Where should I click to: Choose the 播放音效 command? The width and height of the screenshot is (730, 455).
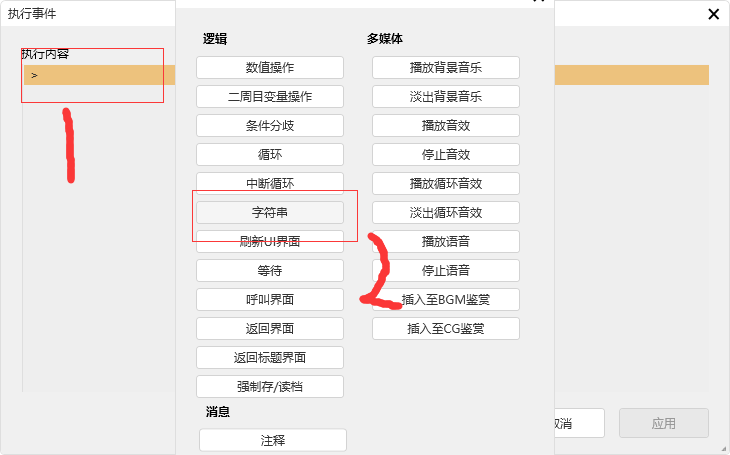446,126
